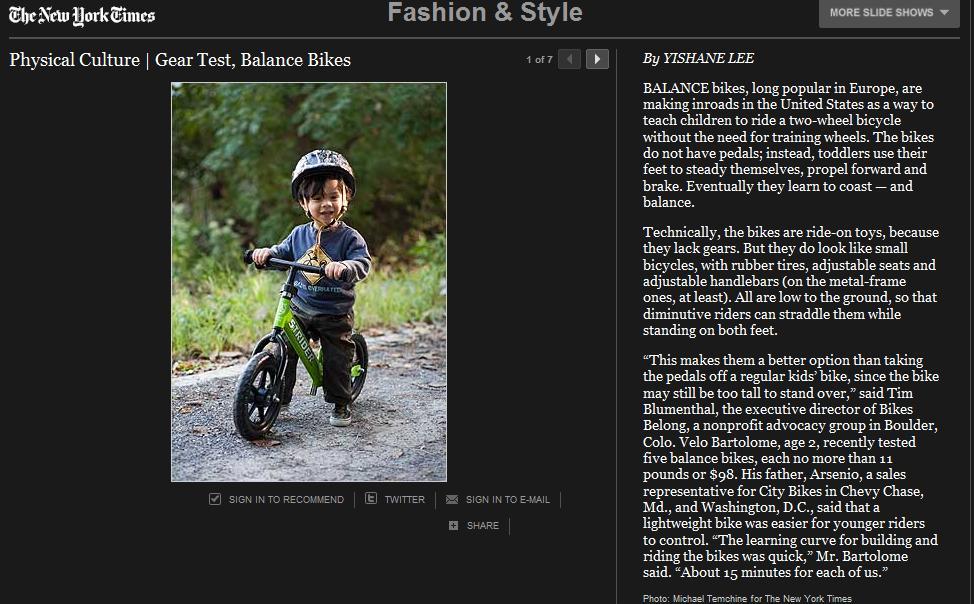974x604 pixels.
Task: Click the Yishane Lee byline
Action: pyautogui.click(x=698, y=59)
